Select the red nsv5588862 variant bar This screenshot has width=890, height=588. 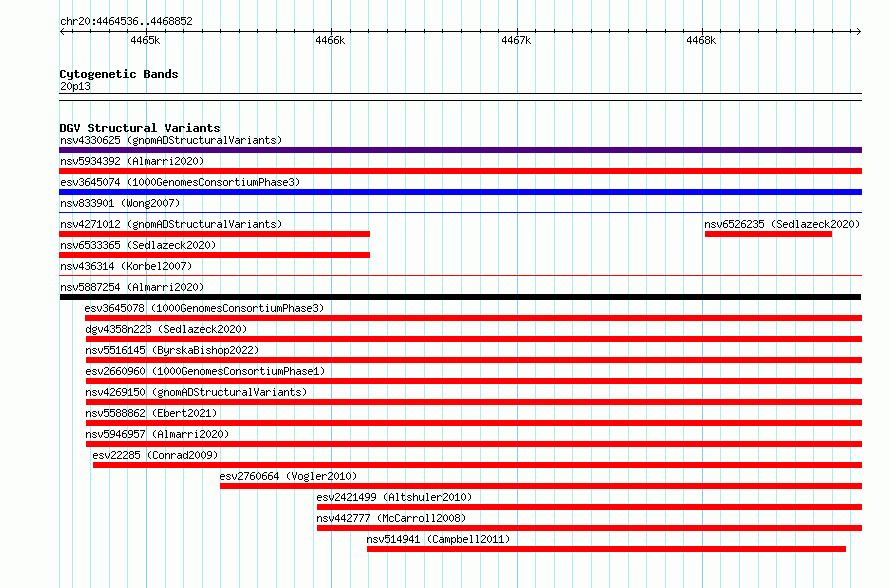click(474, 423)
